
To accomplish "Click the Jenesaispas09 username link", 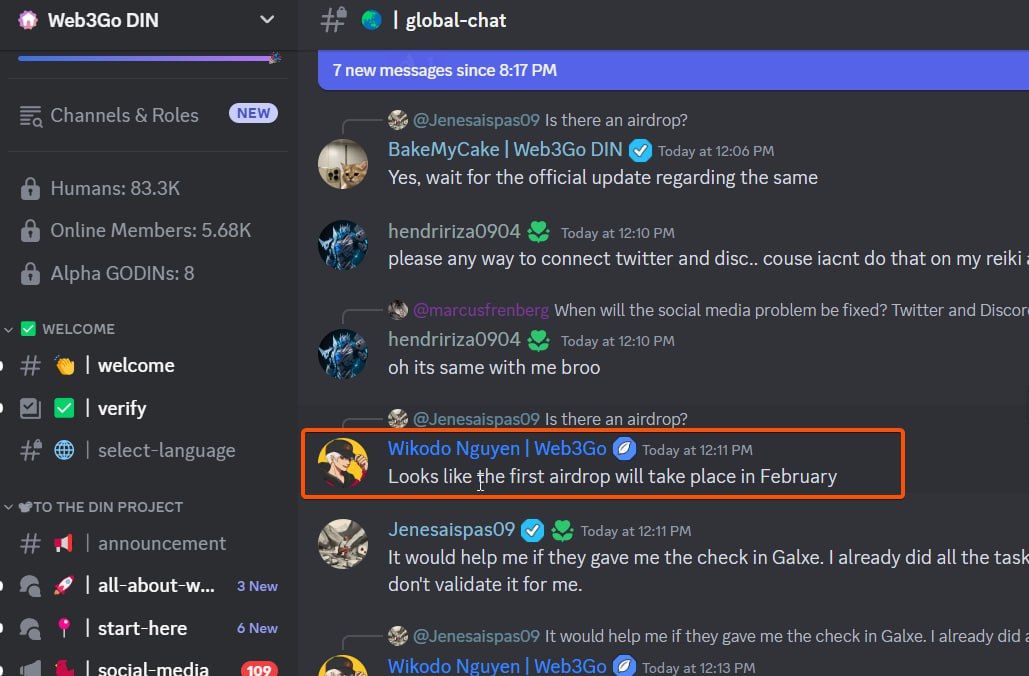I will pyautogui.click(x=451, y=530).
